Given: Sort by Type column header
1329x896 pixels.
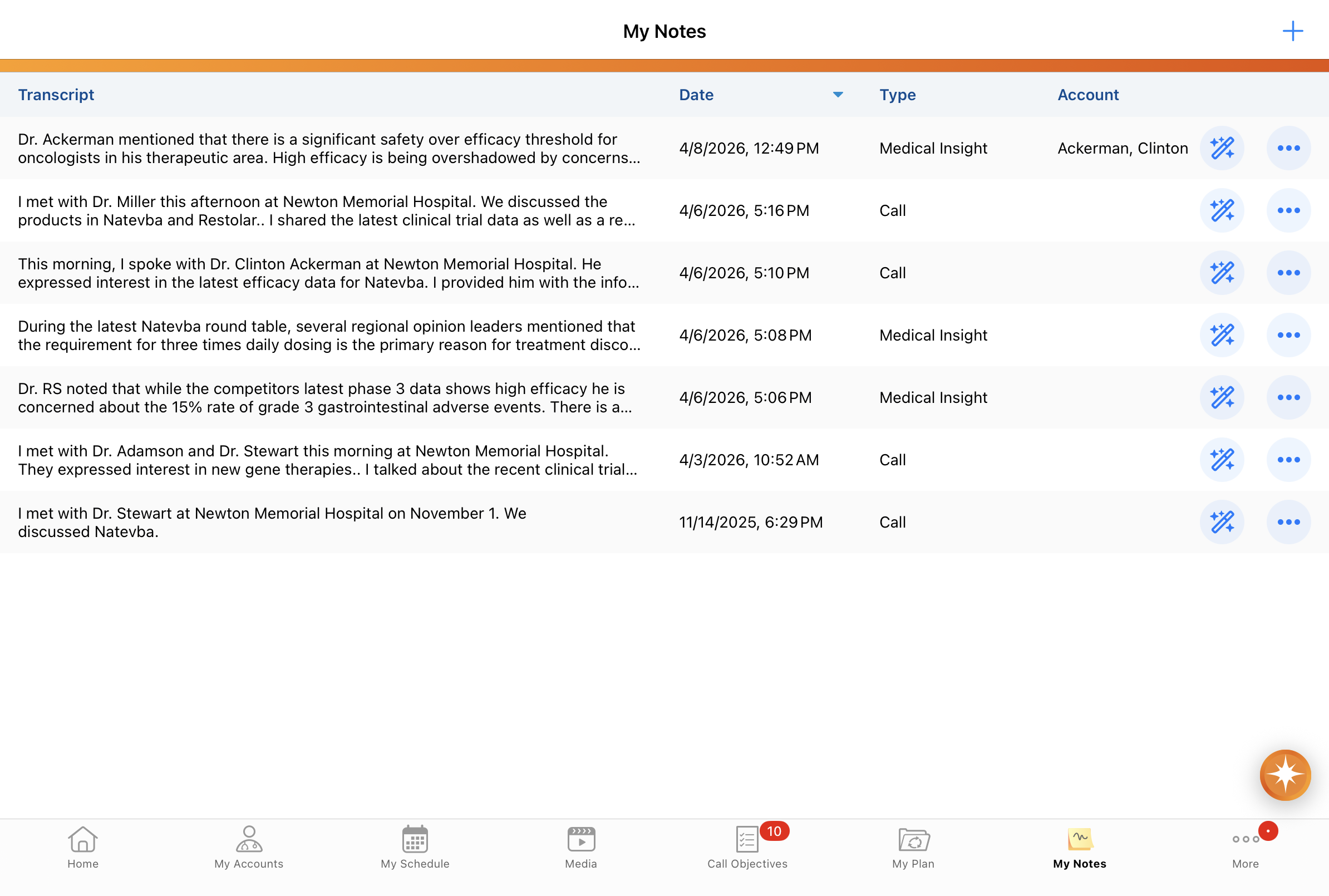Looking at the screenshot, I should tap(897, 95).
